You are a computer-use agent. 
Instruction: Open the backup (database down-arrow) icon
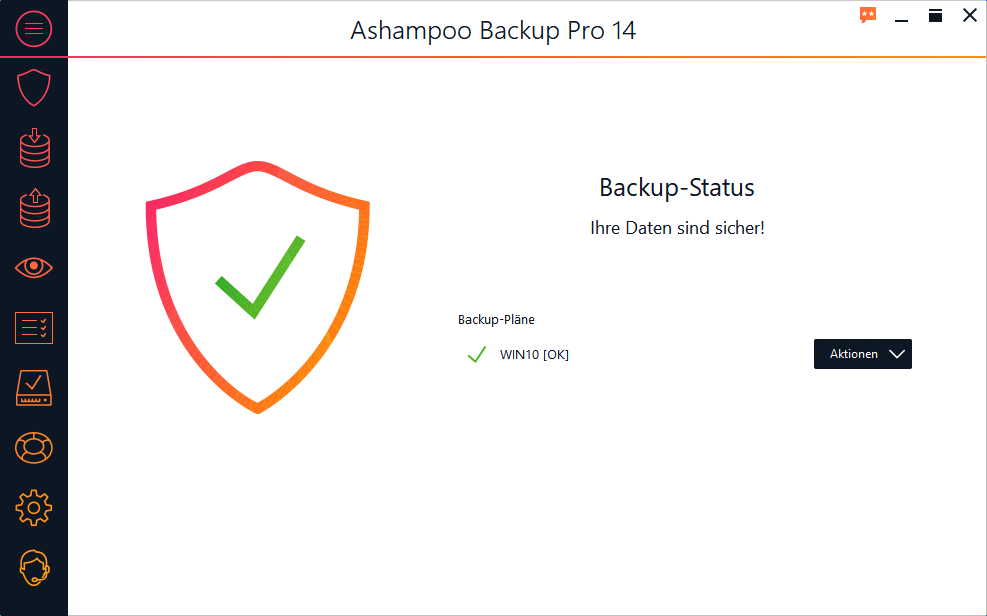point(34,148)
